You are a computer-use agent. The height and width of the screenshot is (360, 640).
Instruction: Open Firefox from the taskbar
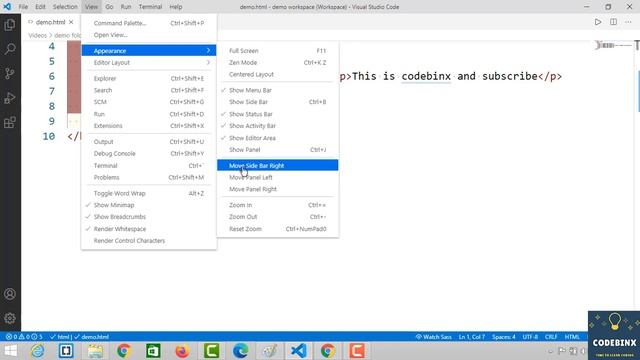point(182,351)
